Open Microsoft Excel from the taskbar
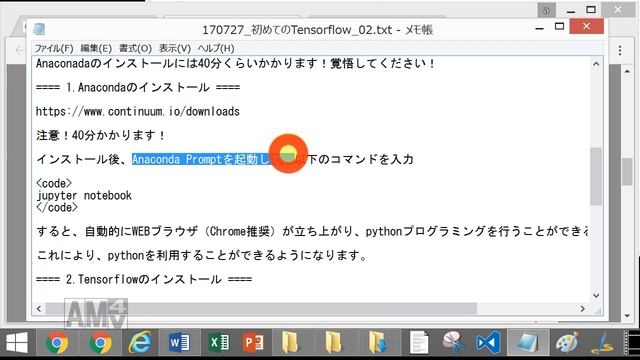Viewport: 640px width, 360px height. tap(218, 343)
